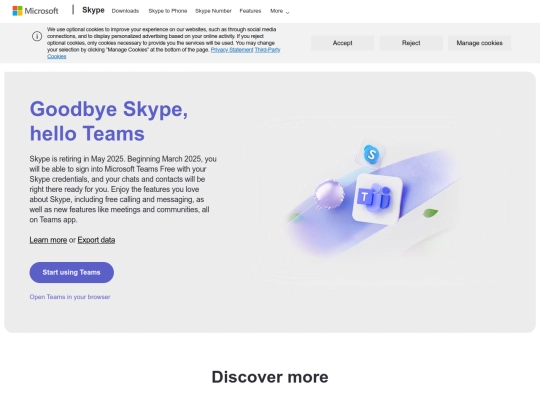Screen dimensions: 540x405
Task: Click the cookie info icon
Action: (37, 36)
